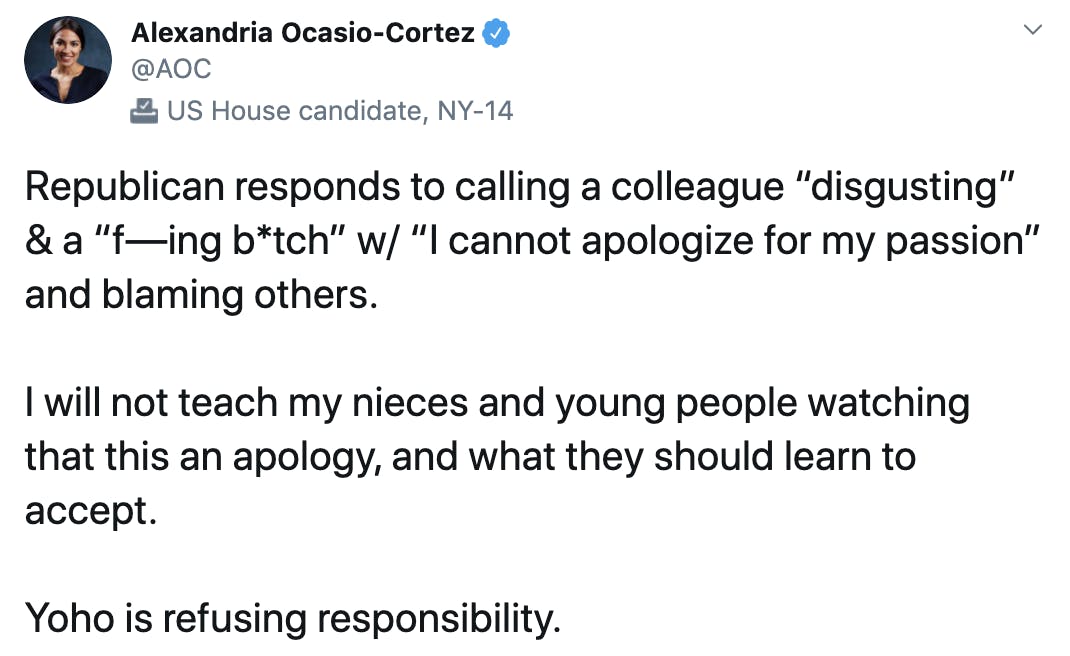Screen dimensions: 1070x656
Task: Click the phrase "refusing responsibility."
Action: 361,619
